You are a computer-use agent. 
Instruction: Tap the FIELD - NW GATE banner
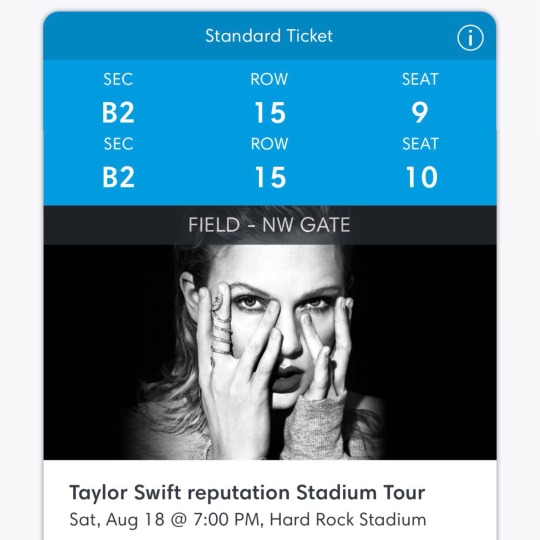tap(270, 225)
